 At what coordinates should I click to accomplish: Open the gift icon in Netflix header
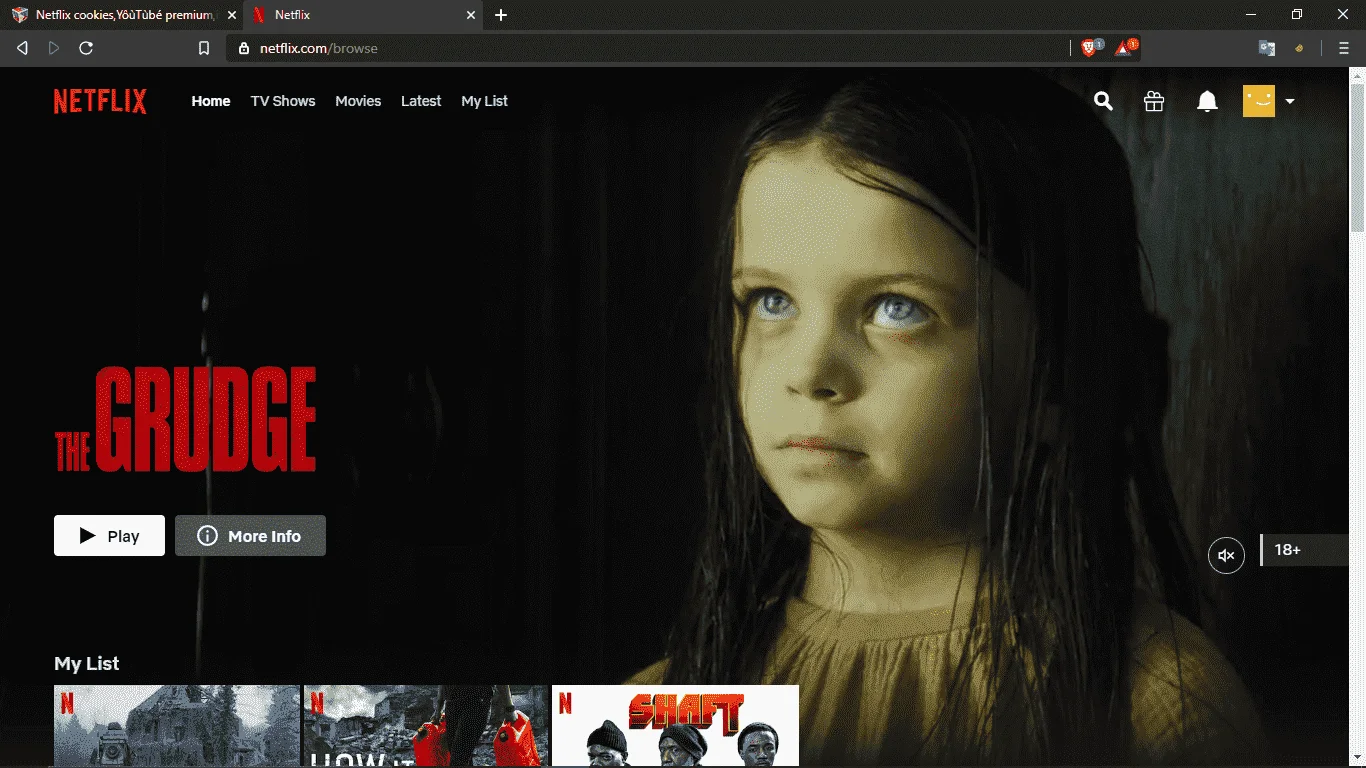click(1154, 101)
